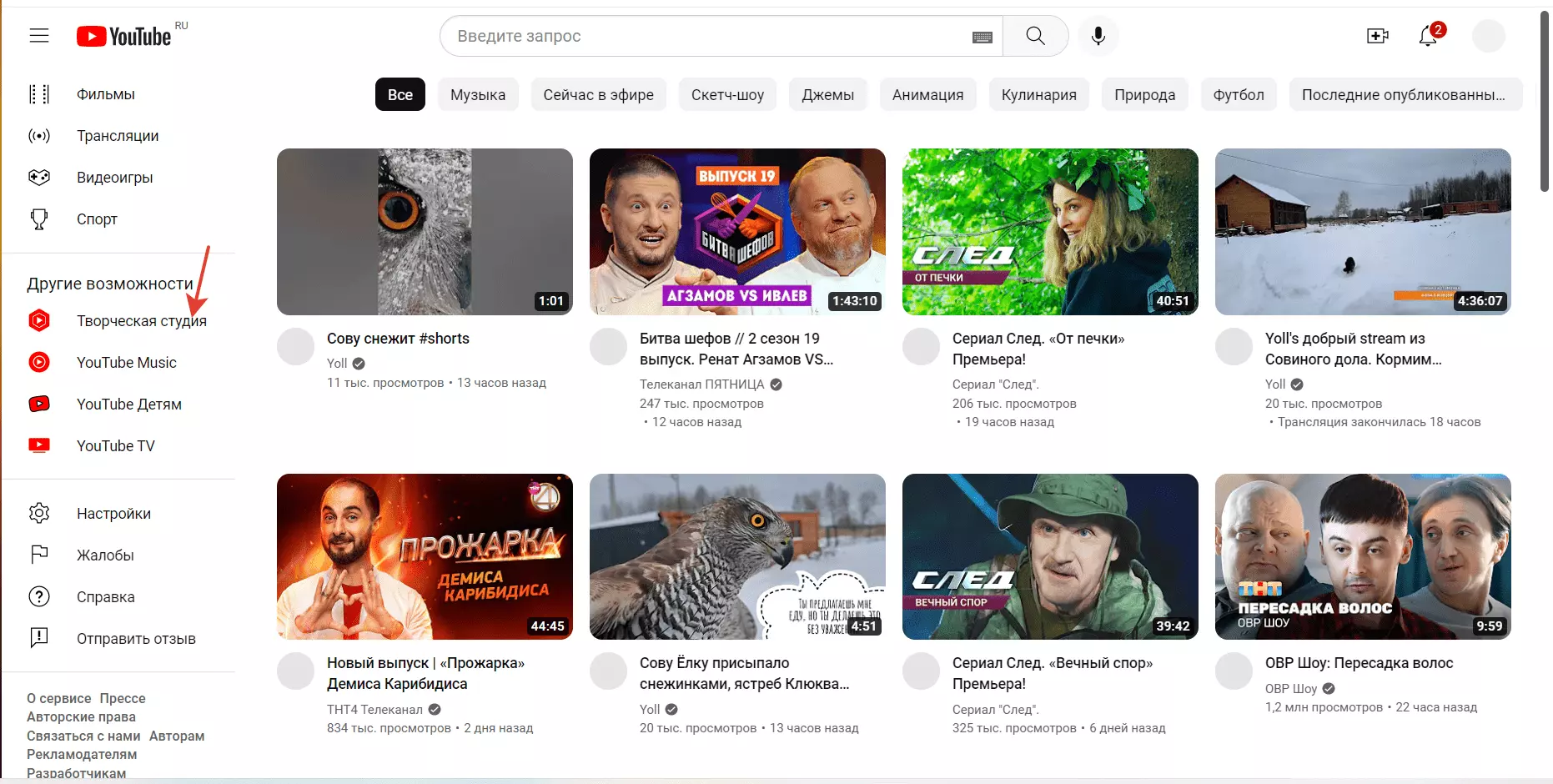The image size is (1553, 784).
Task: Go to YouTube home via logo
Action: point(123,36)
